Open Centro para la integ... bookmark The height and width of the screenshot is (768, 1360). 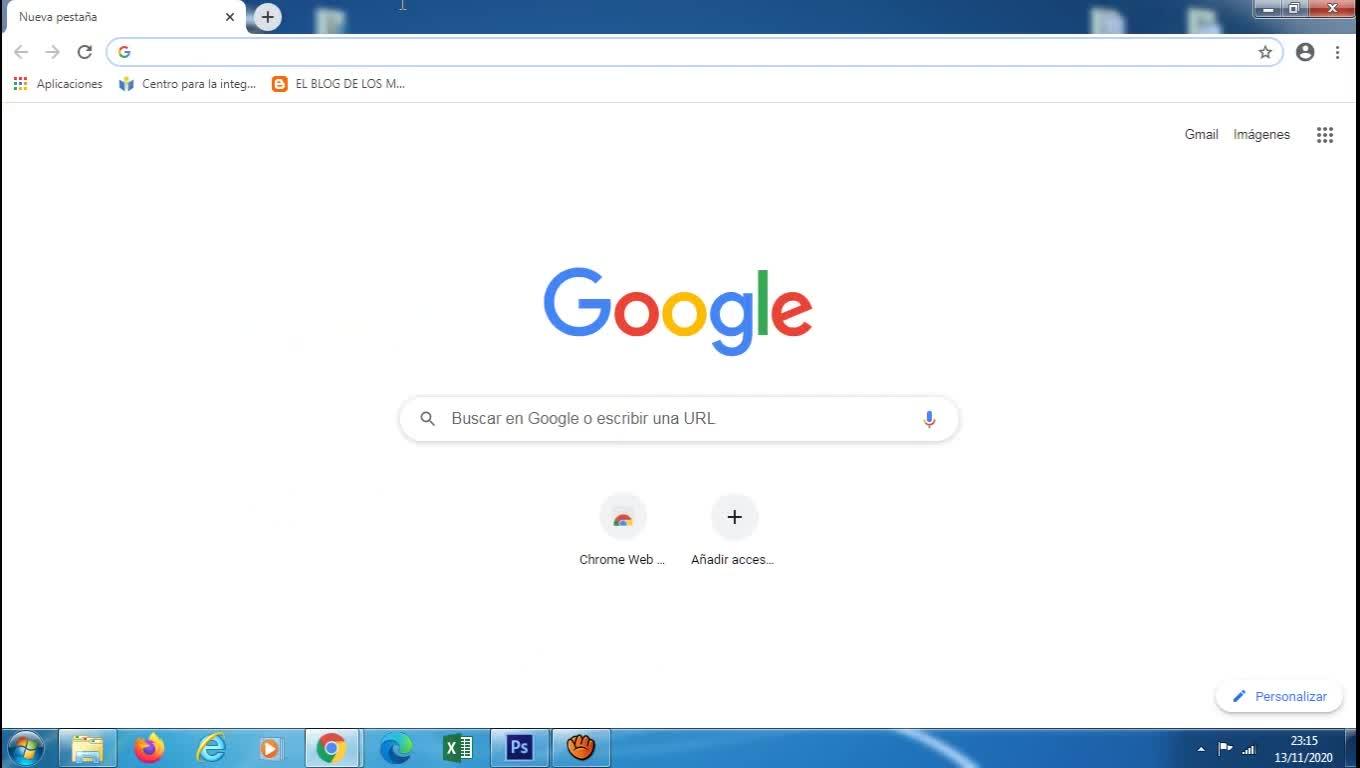pyautogui.click(x=187, y=84)
